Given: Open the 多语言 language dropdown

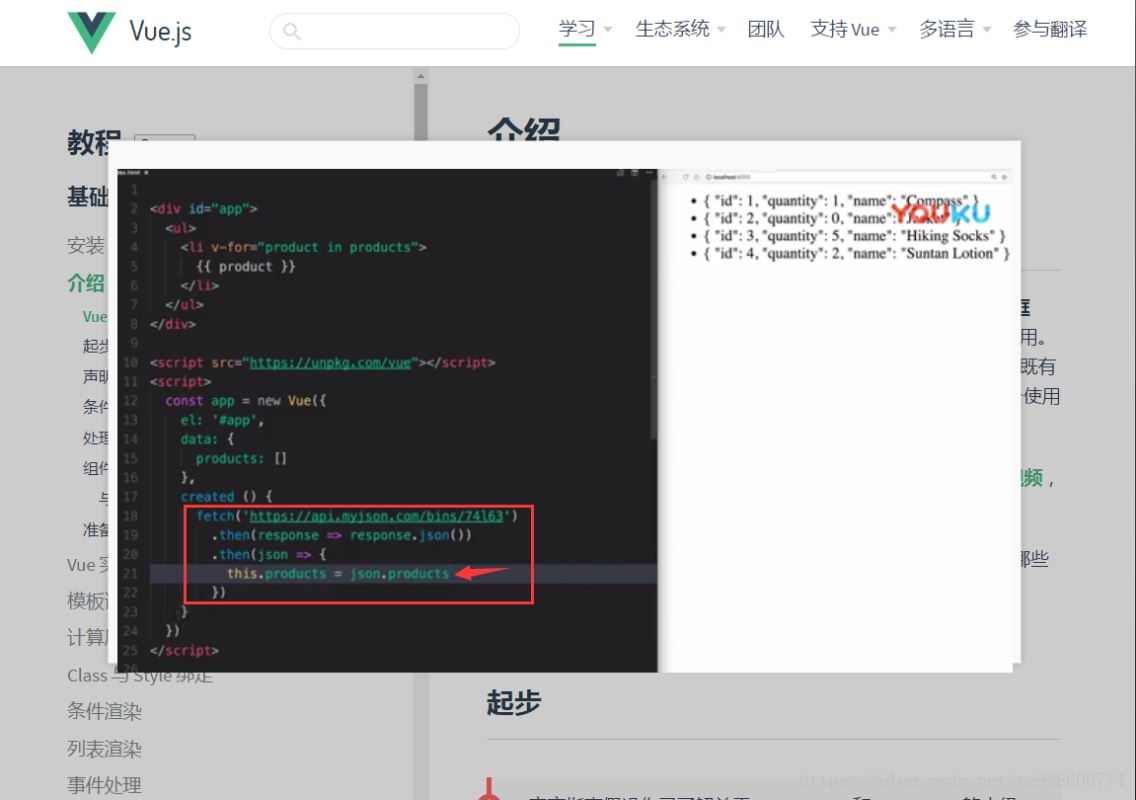Looking at the screenshot, I should [x=955, y=29].
